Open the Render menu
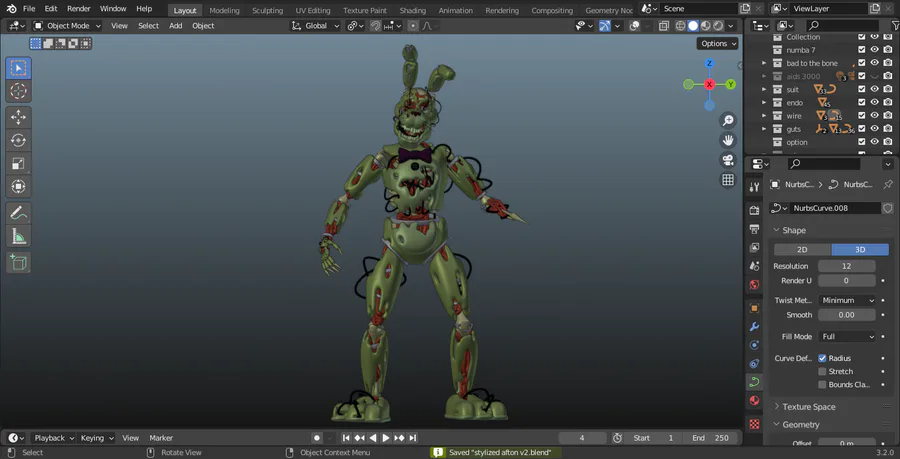Image resolution: width=900 pixels, height=459 pixels. pyautogui.click(x=78, y=8)
